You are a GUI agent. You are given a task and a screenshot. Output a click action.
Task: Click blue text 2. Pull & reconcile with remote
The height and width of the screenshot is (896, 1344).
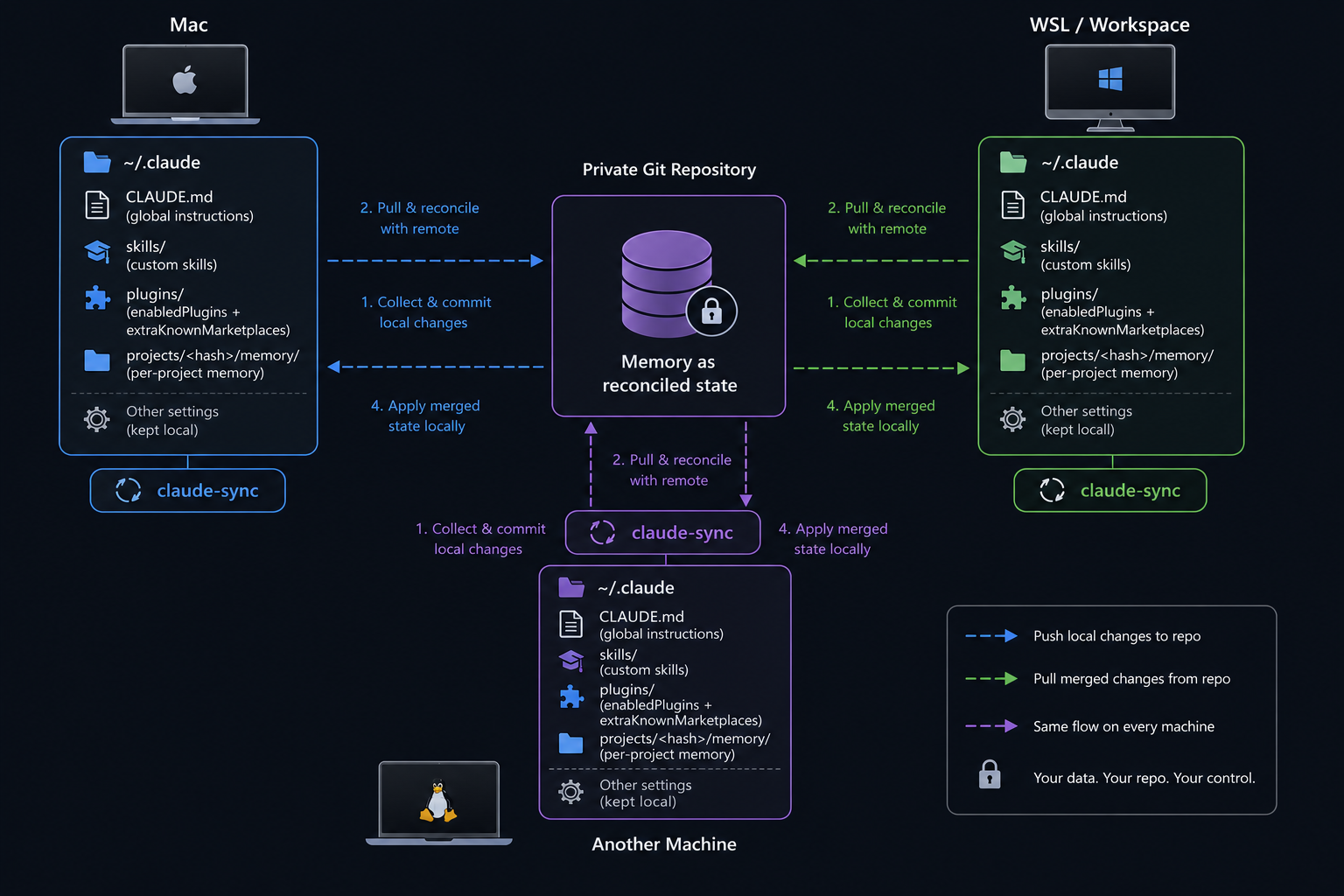pos(420,218)
